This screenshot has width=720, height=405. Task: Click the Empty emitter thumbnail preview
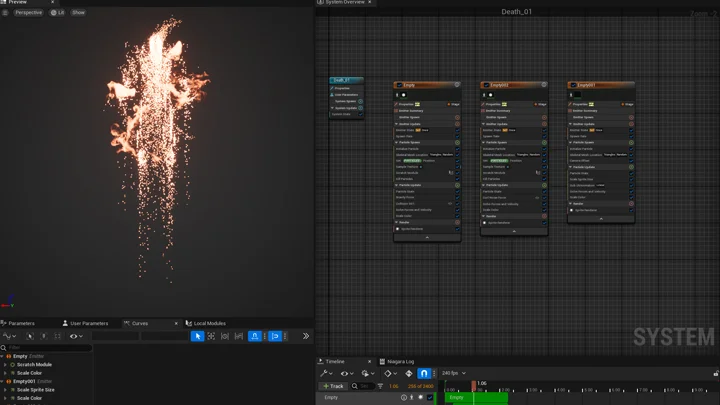[x=404, y=95]
